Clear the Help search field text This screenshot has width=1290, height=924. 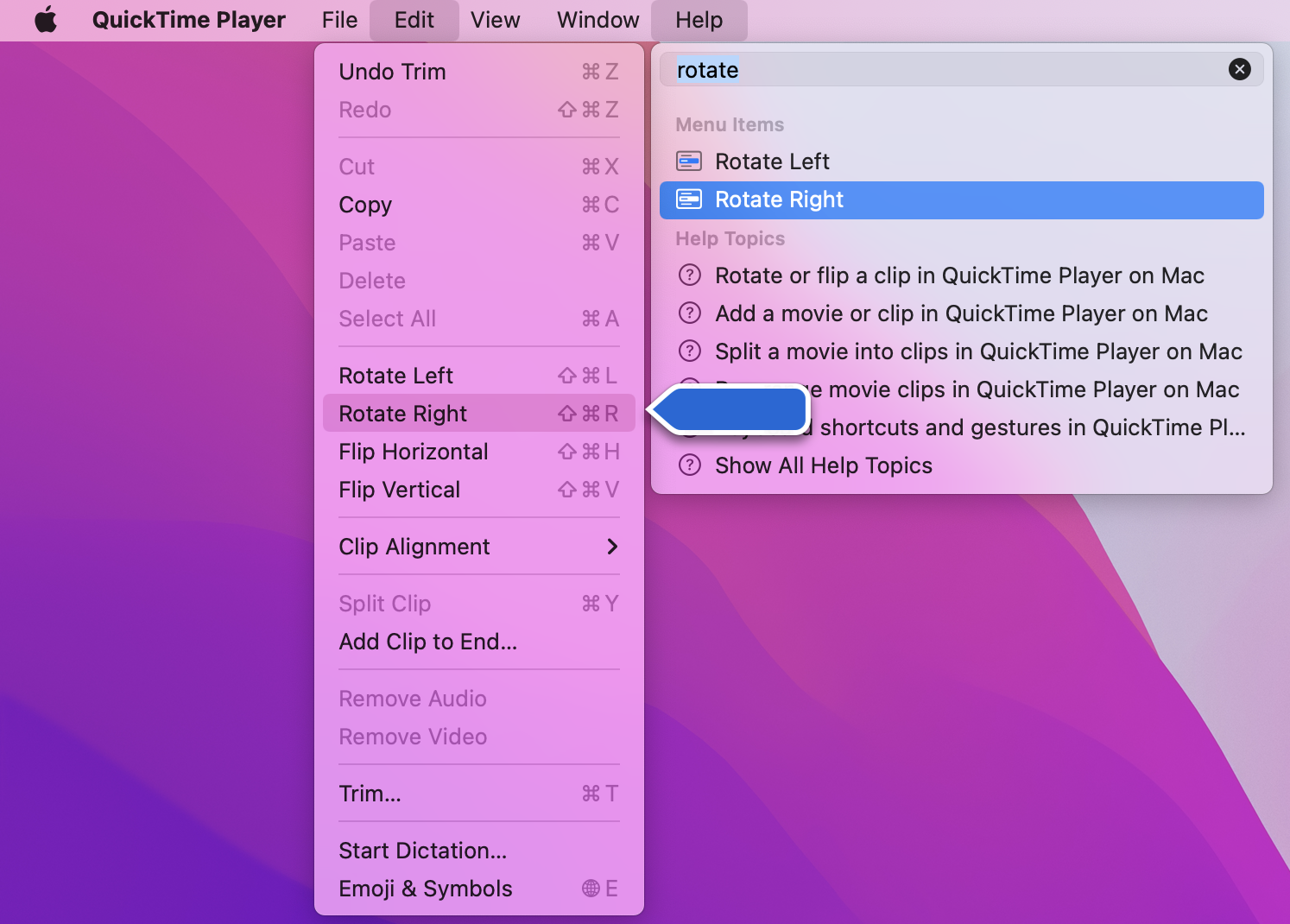point(1240,69)
